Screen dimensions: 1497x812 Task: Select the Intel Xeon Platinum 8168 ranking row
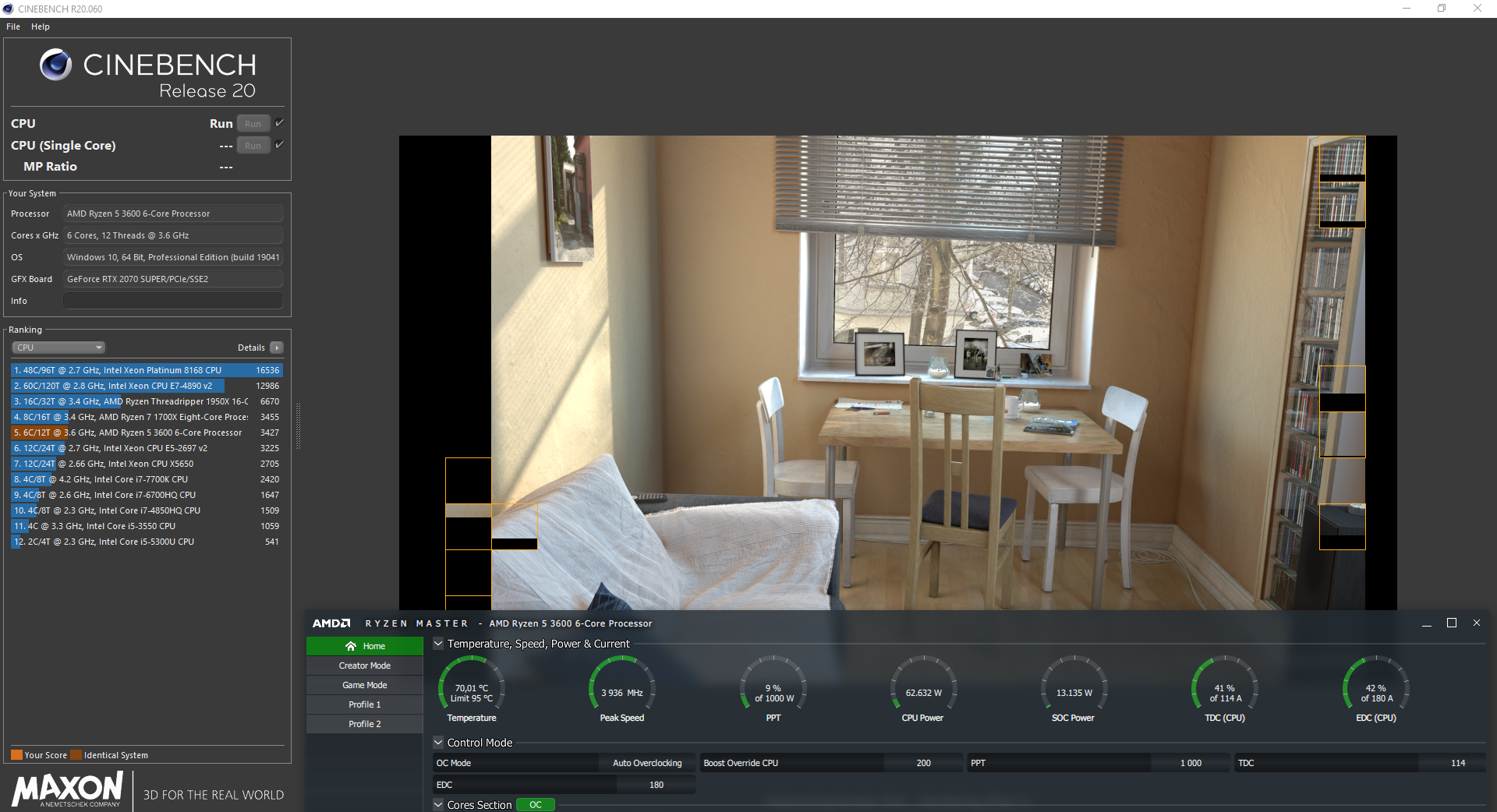[x=147, y=370]
